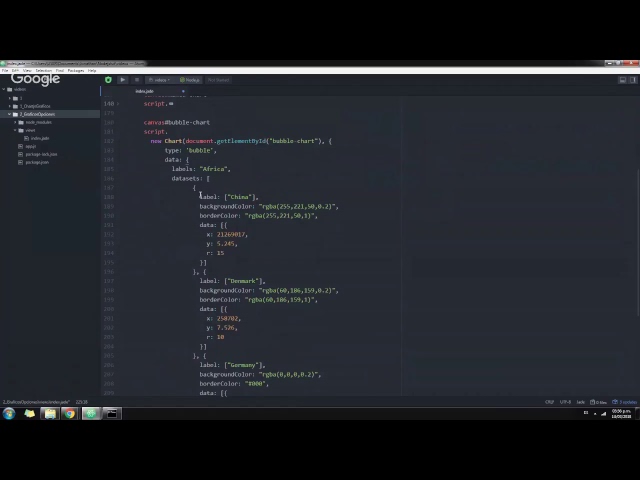Click the taskbar clock
The image size is (640, 480).
click(x=621, y=414)
